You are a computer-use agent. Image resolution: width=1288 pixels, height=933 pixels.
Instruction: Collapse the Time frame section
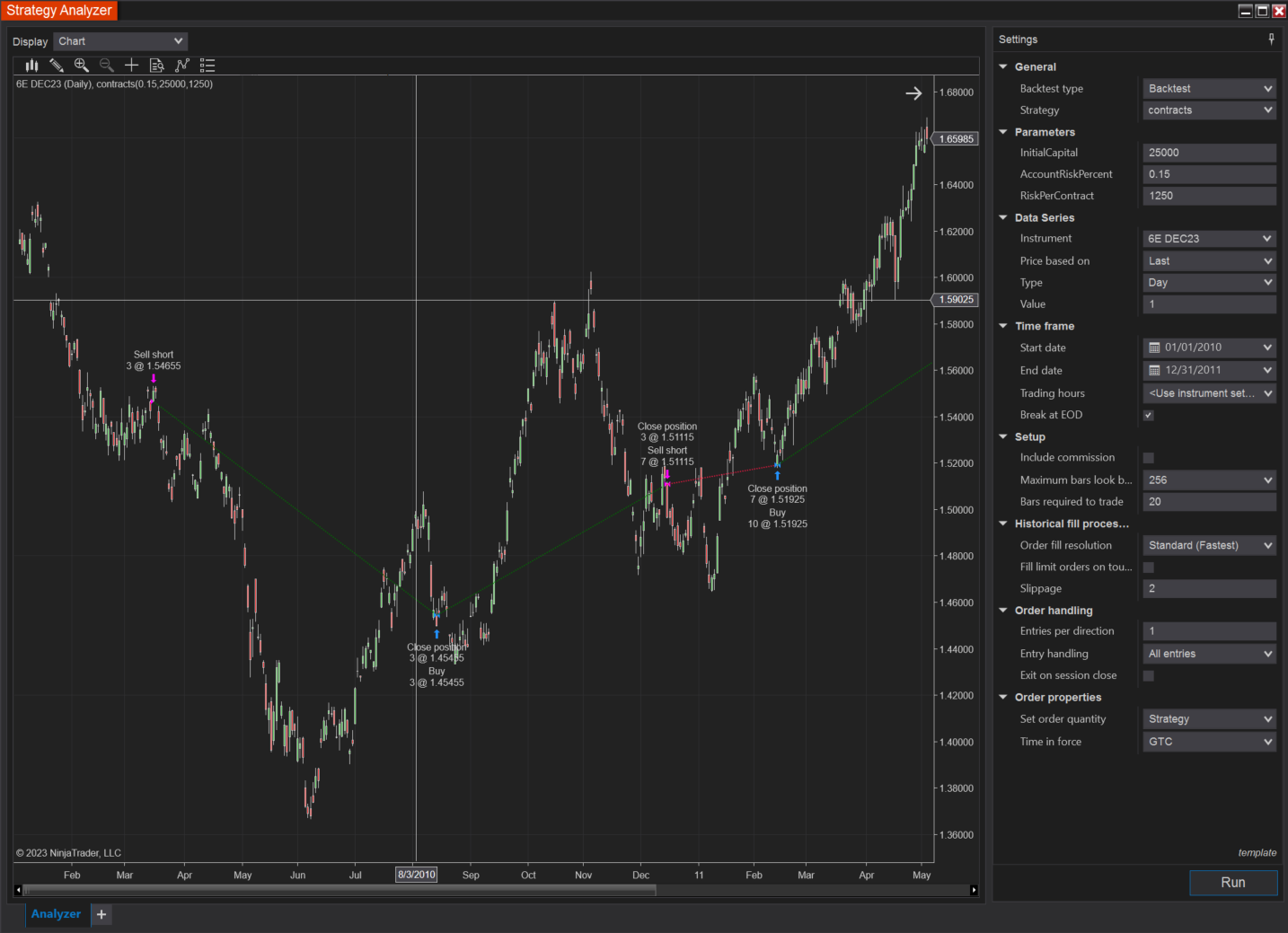tap(1003, 326)
